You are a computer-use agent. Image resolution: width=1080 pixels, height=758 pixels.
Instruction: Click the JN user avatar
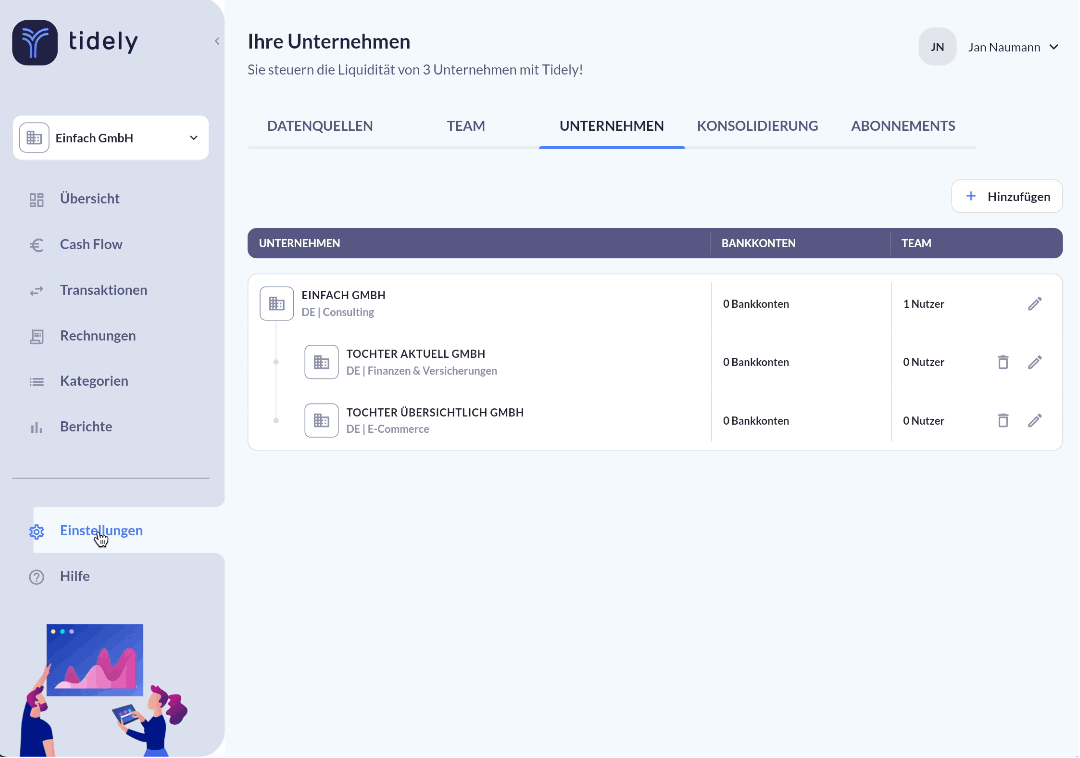point(937,47)
